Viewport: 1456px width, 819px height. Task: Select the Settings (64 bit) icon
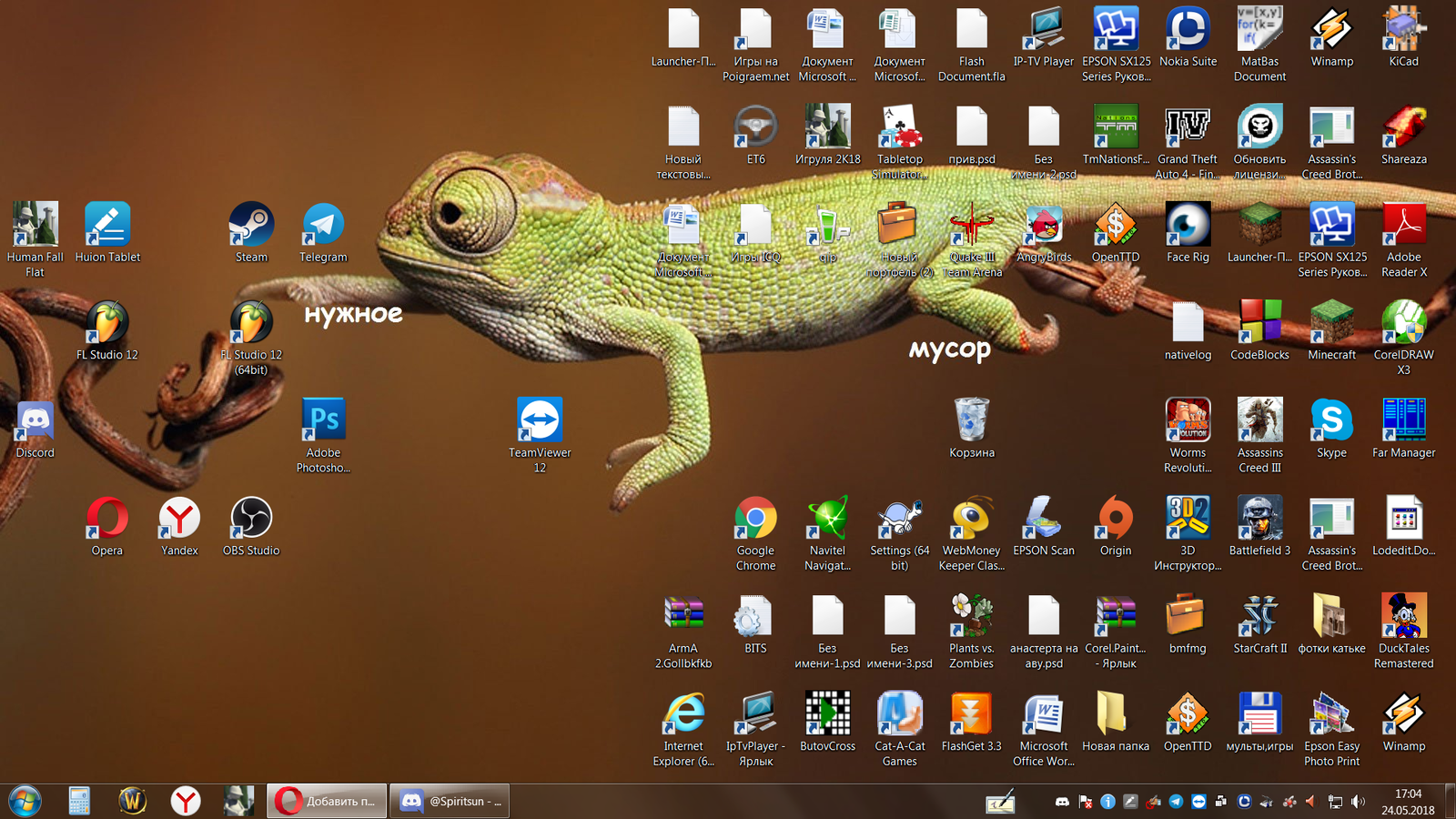[x=899, y=533]
